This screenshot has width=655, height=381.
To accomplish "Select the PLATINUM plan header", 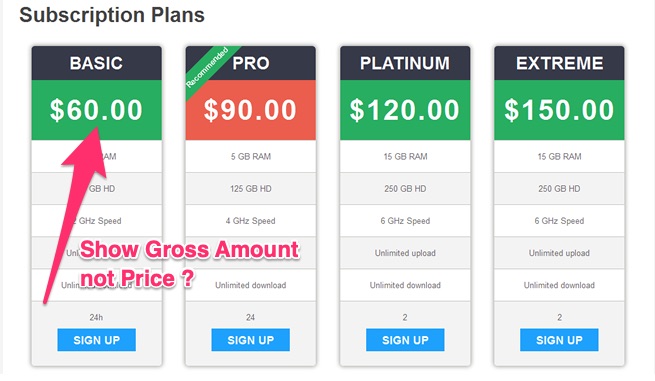I will click(405, 63).
